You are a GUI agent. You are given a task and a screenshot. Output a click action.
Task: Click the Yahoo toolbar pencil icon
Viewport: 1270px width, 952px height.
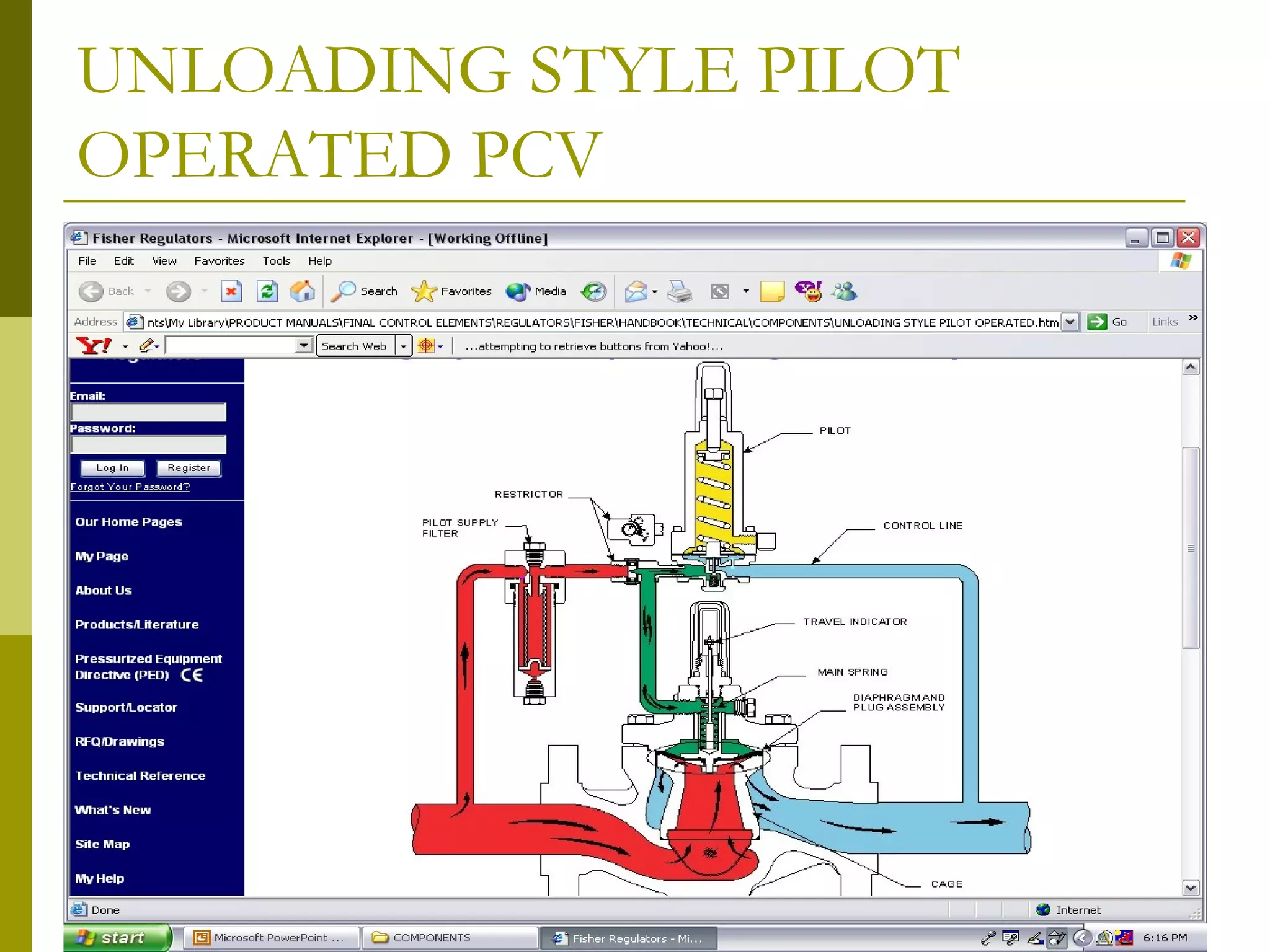(146, 346)
